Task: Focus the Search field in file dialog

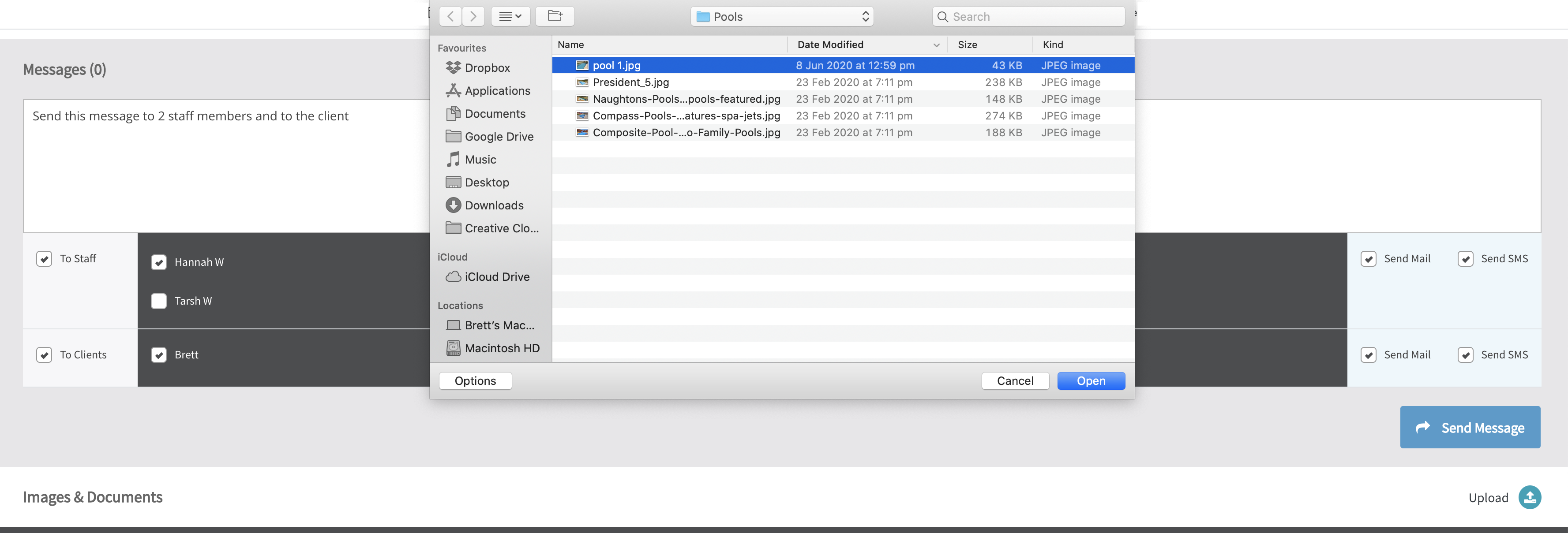Action: click(x=1028, y=16)
